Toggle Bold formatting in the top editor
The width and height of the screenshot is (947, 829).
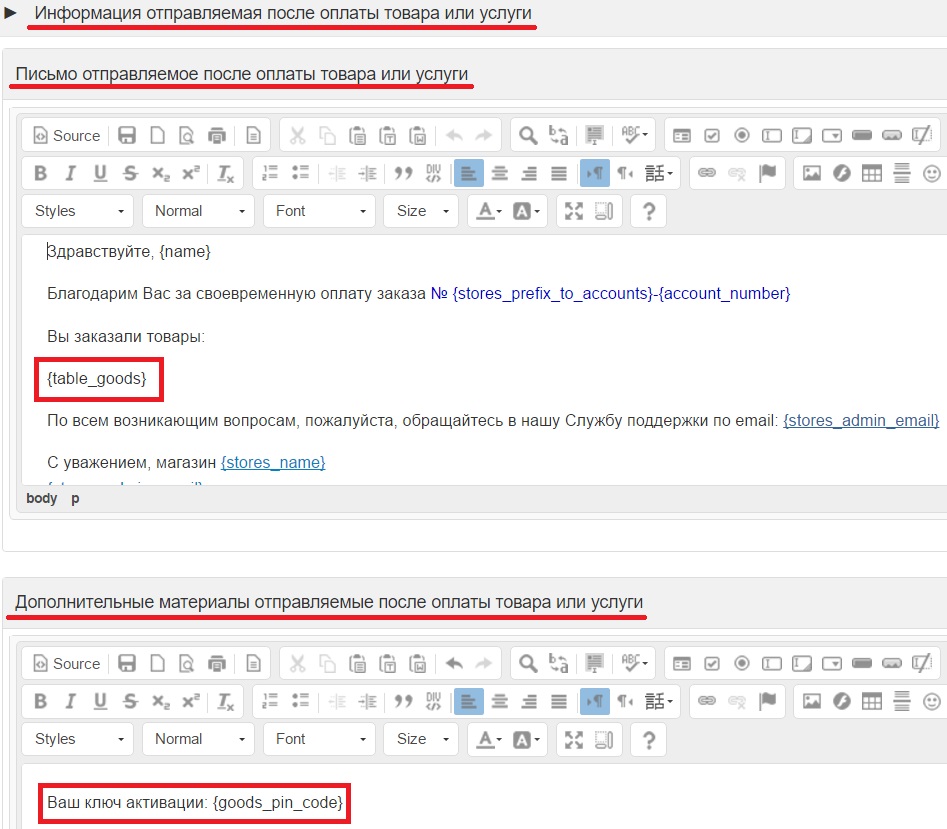click(41, 173)
